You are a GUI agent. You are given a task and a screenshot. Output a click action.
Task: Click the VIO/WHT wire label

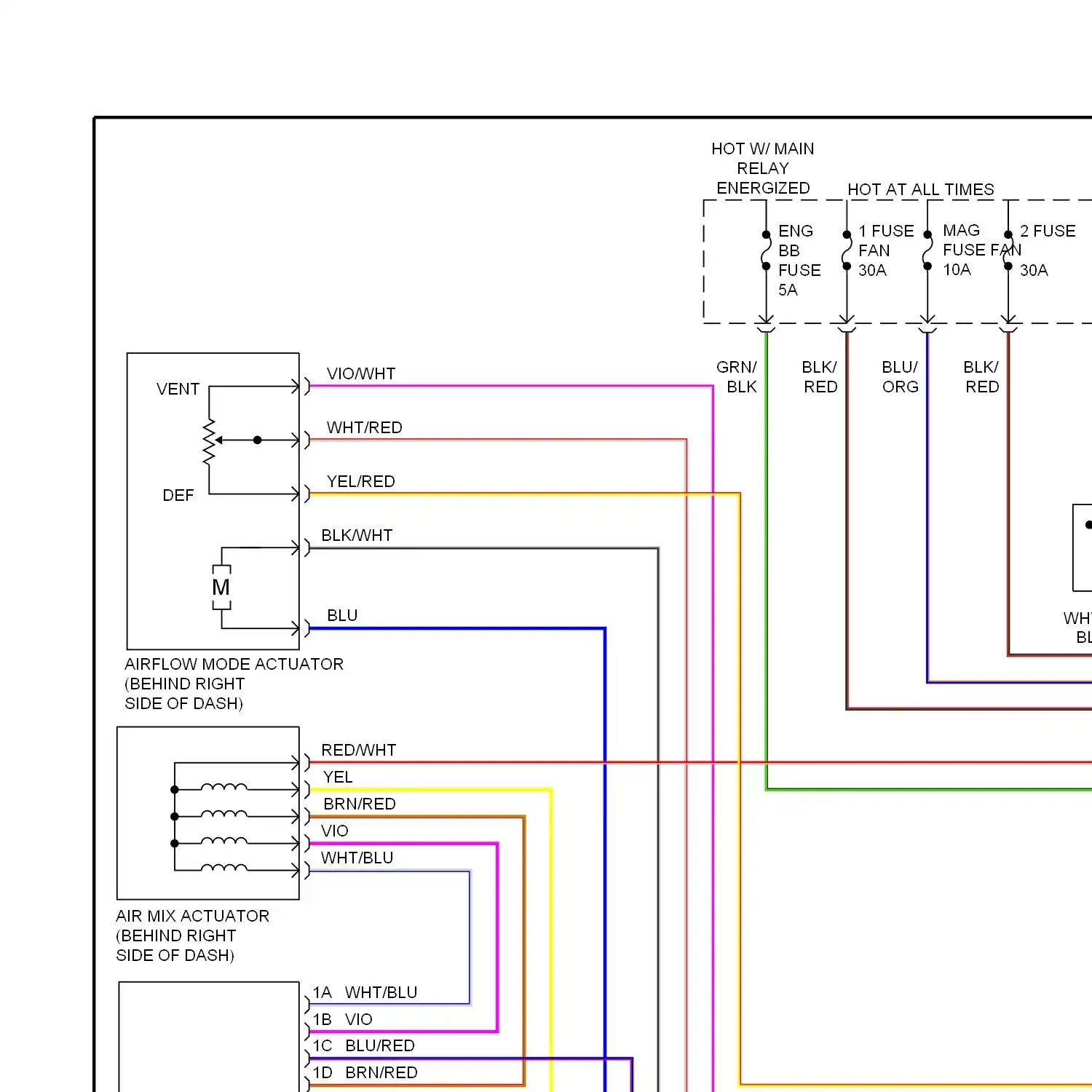point(361,373)
